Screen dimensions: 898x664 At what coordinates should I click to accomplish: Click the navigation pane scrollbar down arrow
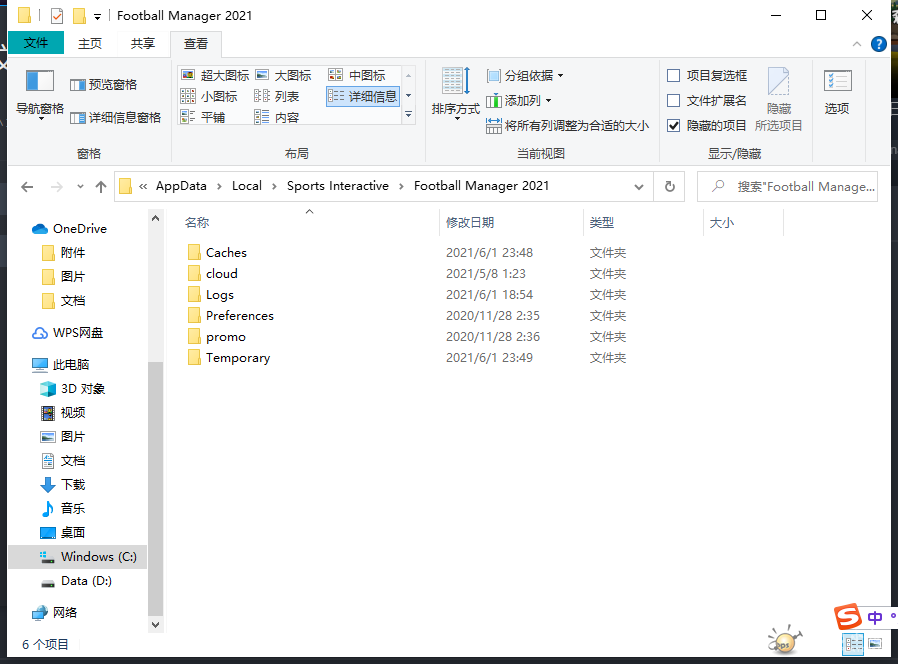pos(155,624)
